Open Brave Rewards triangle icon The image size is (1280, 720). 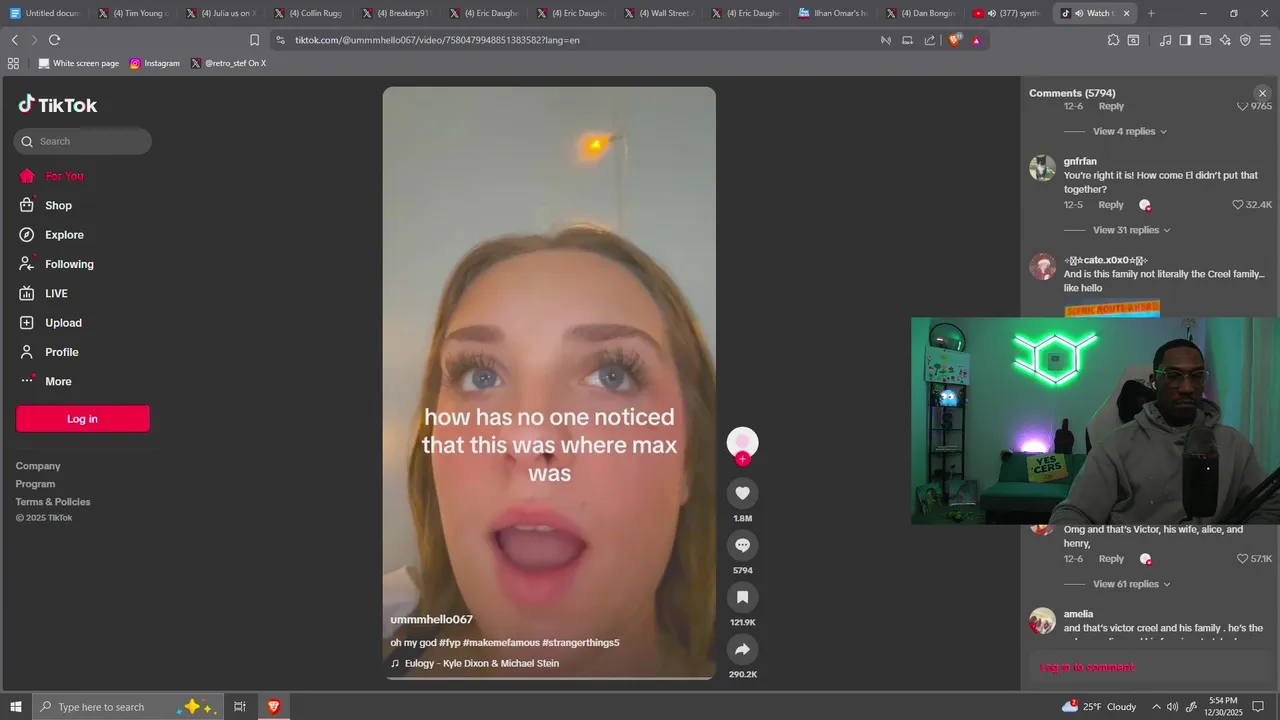point(976,40)
